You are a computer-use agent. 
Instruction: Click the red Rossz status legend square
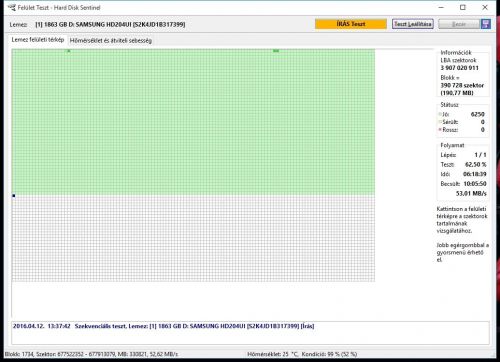click(440, 130)
